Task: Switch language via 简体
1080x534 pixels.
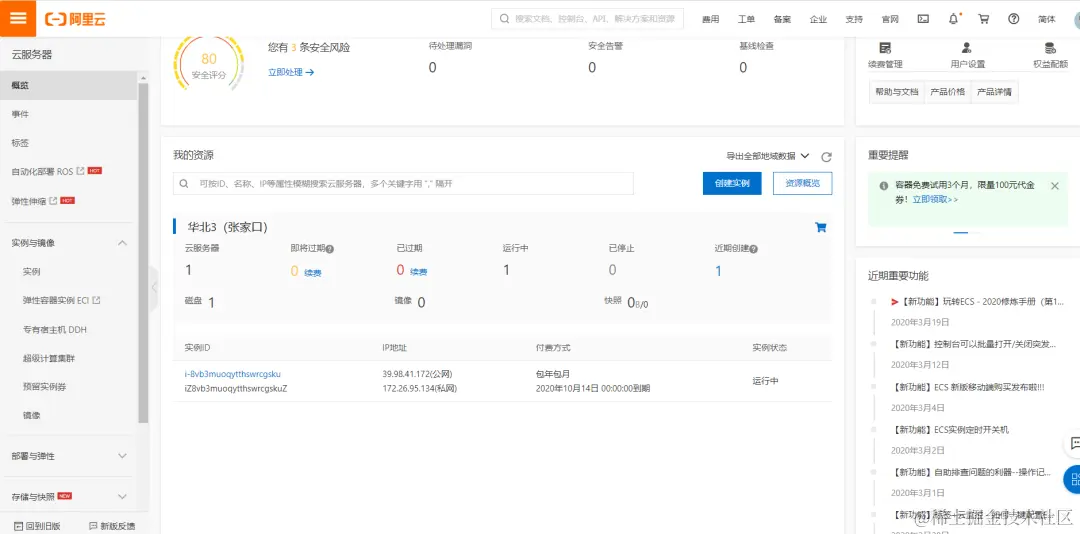Action: (x=1046, y=19)
